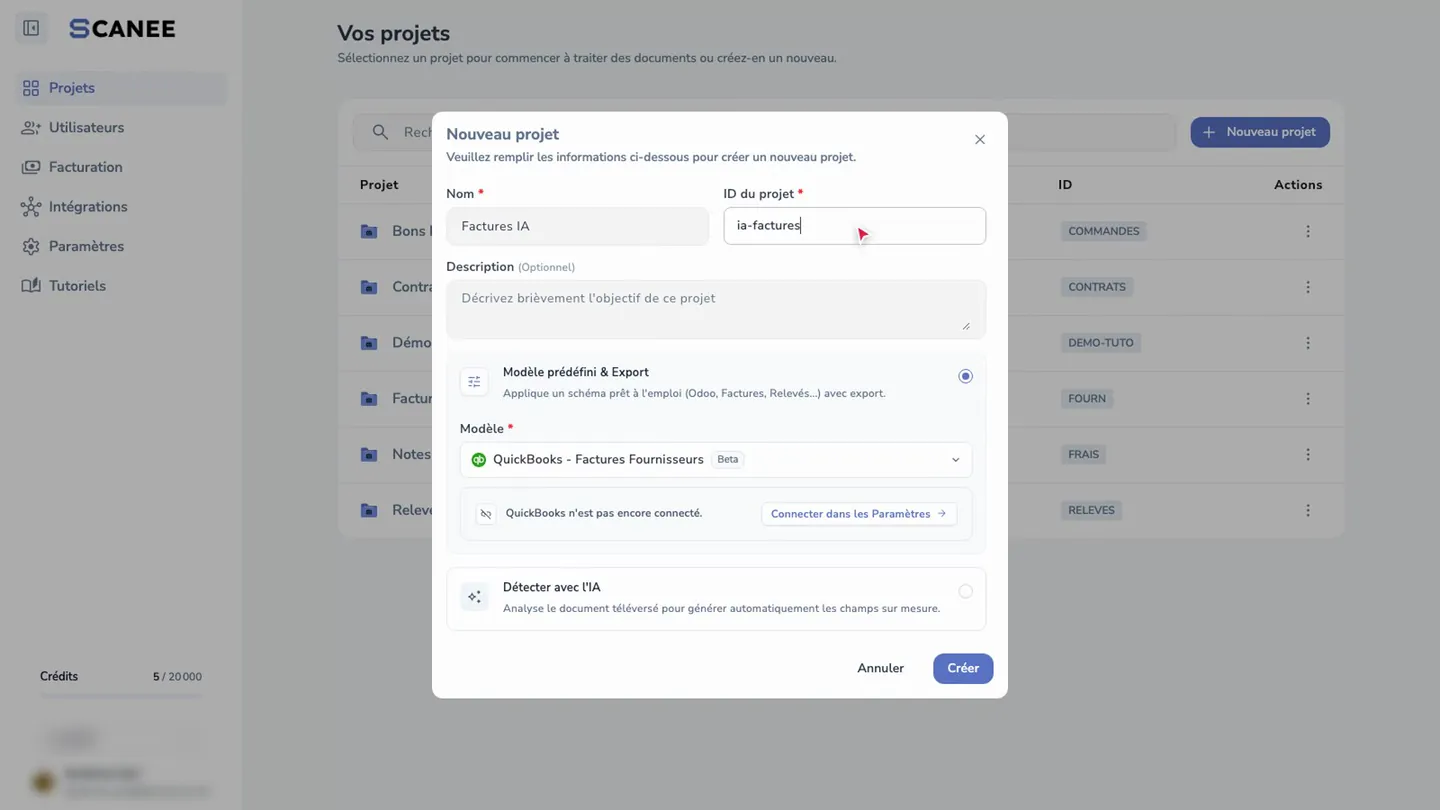Click the sliders icon of Modèle prédéfini
This screenshot has height=810, width=1440.
tap(474, 381)
